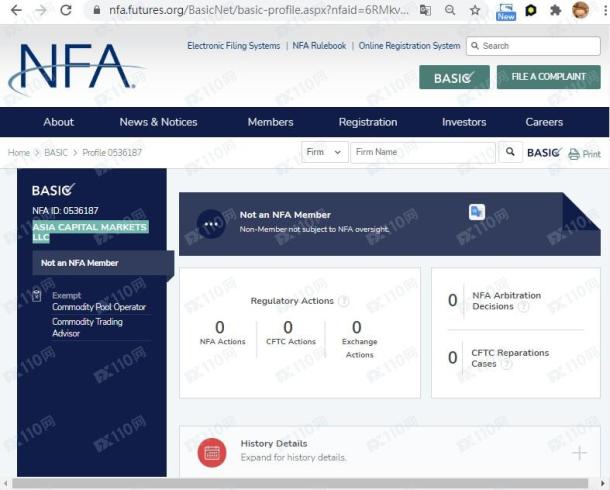Click the BASIC logo in the sidebar
Image resolution: width=610 pixels, height=490 pixels.
54,190
